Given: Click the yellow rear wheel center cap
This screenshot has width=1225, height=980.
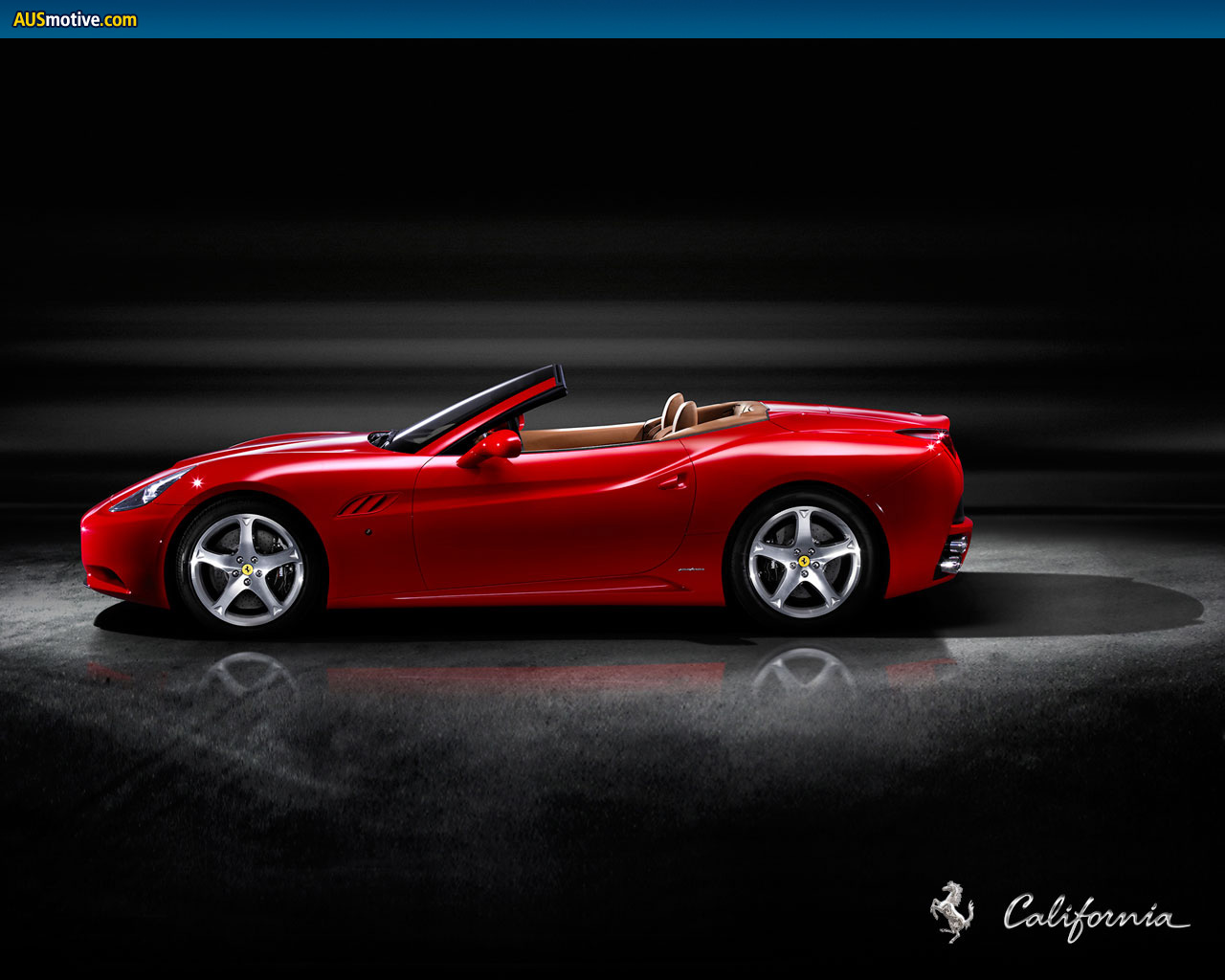Looking at the screenshot, I should (804, 562).
